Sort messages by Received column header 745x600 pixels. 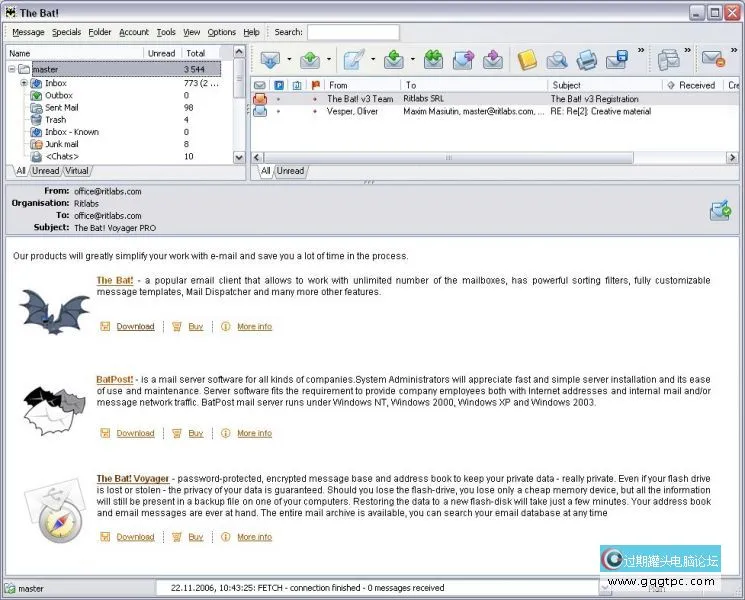pos(694,86)
